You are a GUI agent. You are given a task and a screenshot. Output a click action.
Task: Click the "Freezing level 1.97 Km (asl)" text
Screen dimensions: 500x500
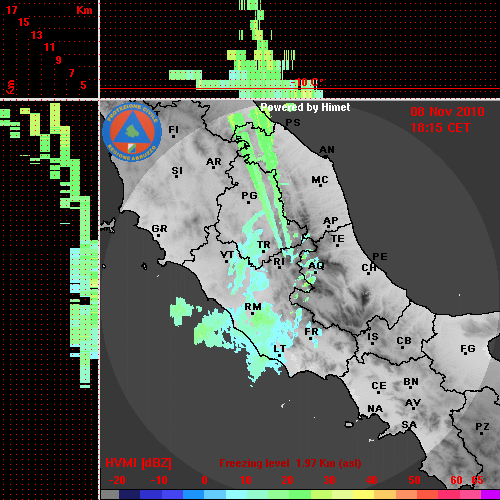click(290, 463)
